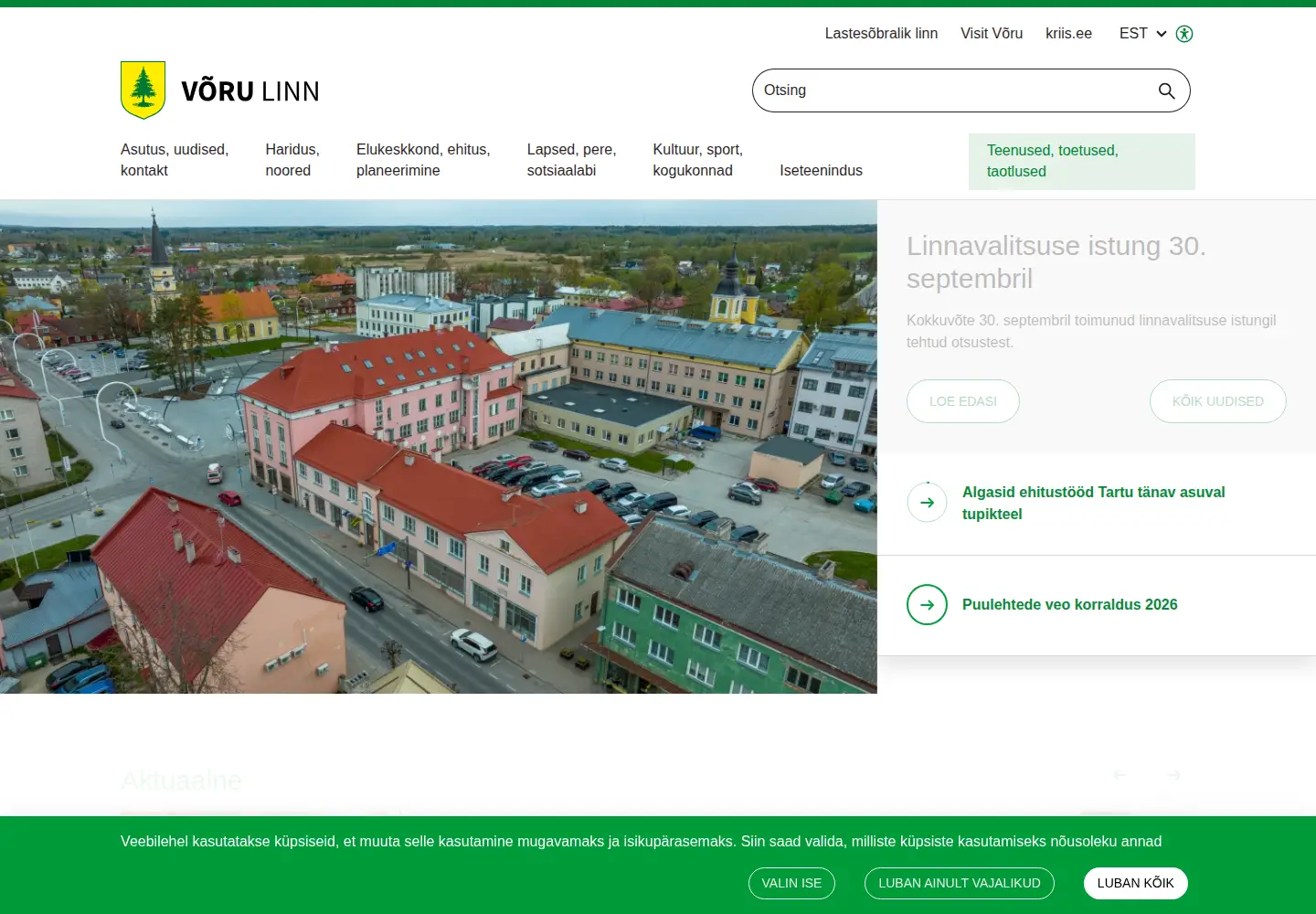Click the VALIN ISE cookie button
The width and height of the screenshot is (1316, 914).
(x=791, y=883)
